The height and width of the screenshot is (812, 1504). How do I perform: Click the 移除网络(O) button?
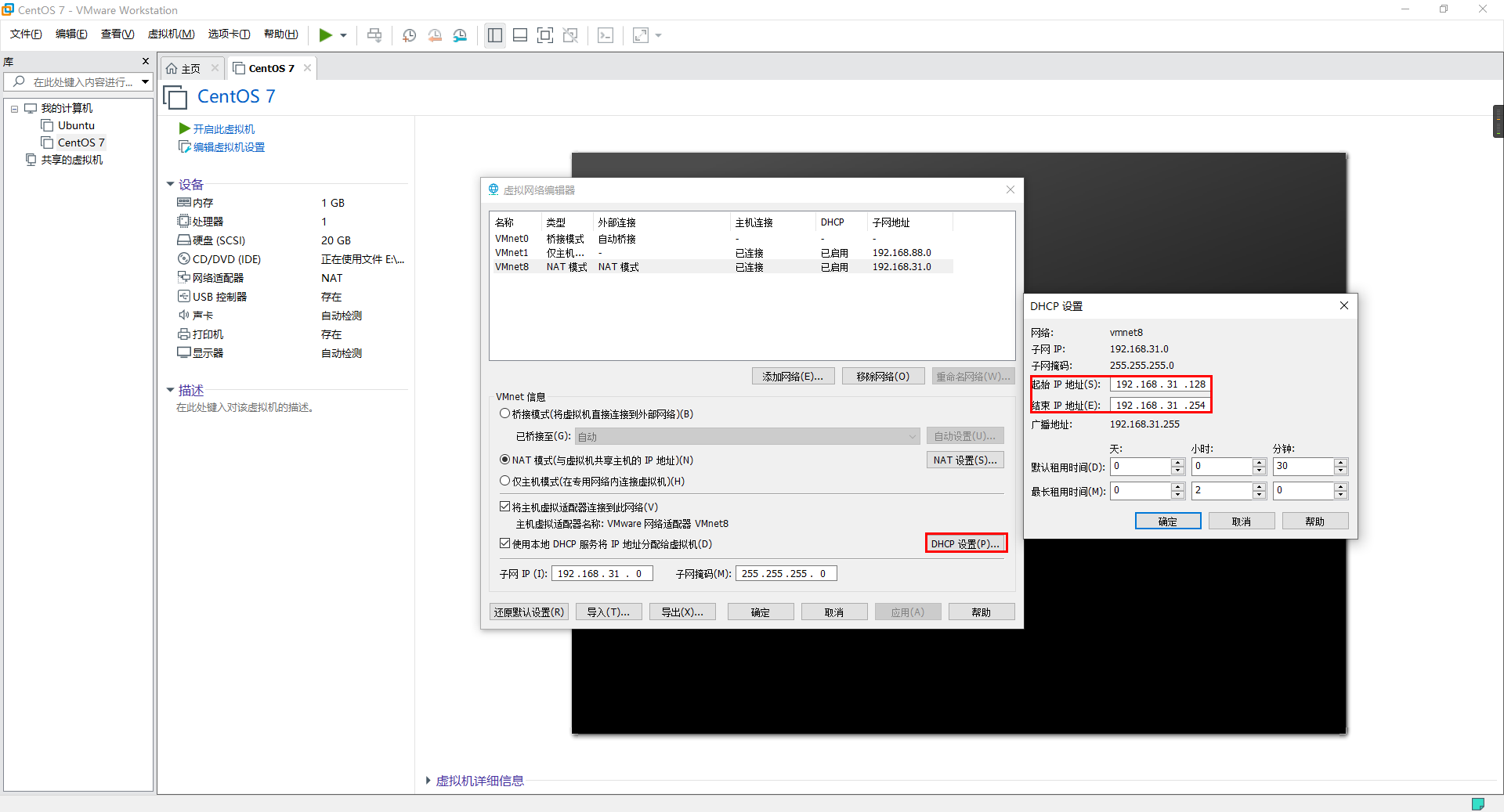click(x=883, y=377)
